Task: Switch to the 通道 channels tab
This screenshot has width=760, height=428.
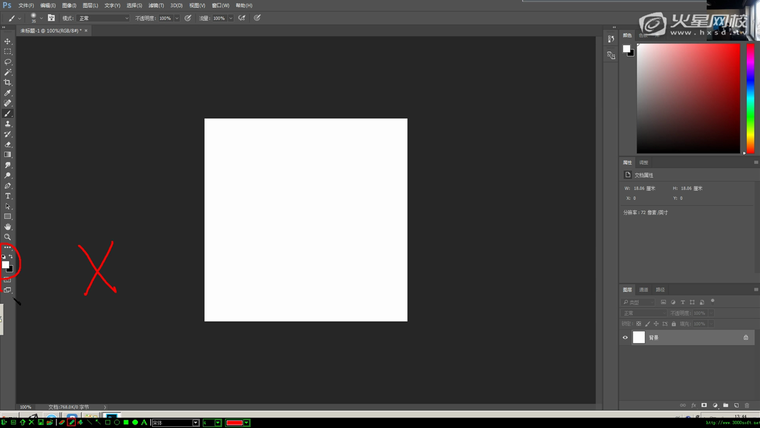Action: 644,289
